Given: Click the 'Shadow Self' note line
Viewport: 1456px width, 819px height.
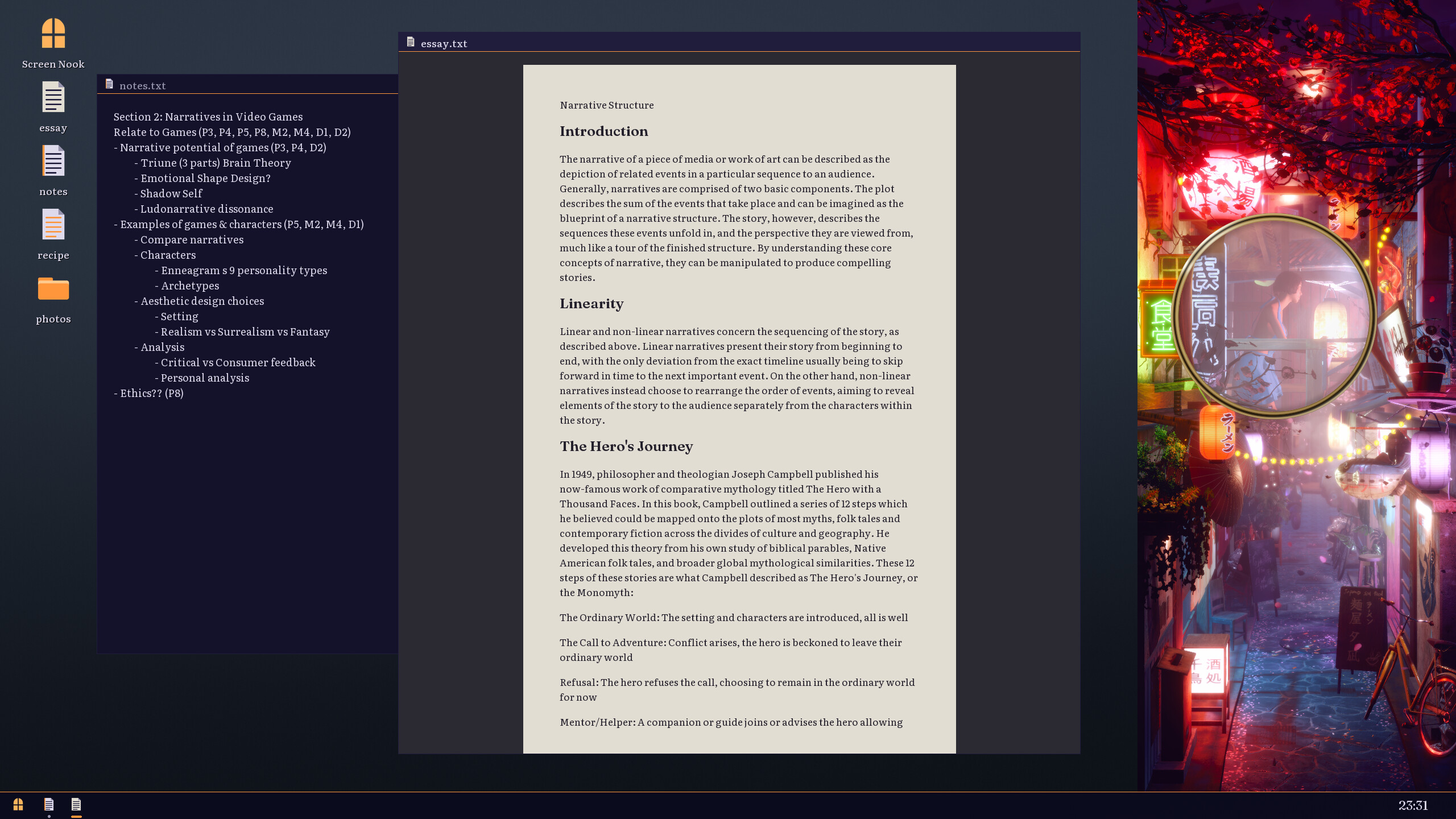Looking at the screenshot, I should point(168,193).
